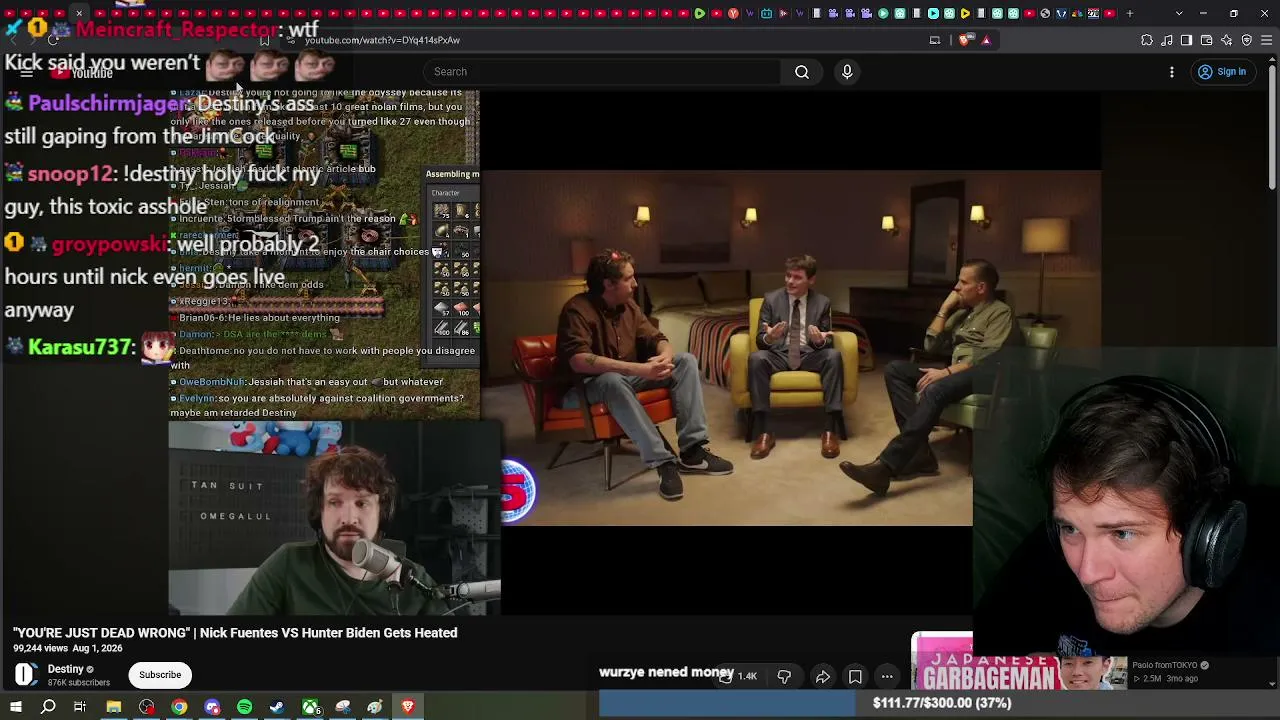The image size is (1280, 720).
Task: Open Windows taskbar Search
Action: pos(48,707)
